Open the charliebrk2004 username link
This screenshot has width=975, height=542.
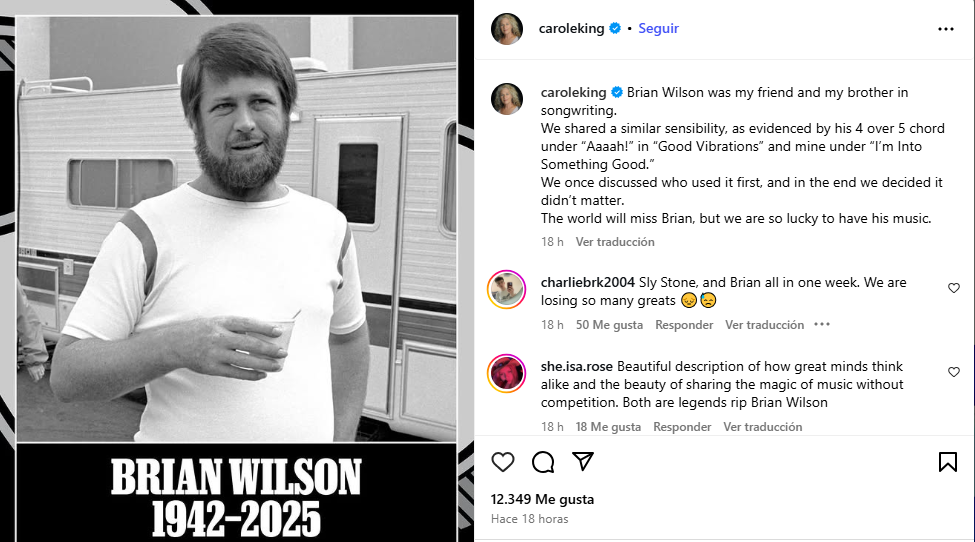[x=588, y=282]
